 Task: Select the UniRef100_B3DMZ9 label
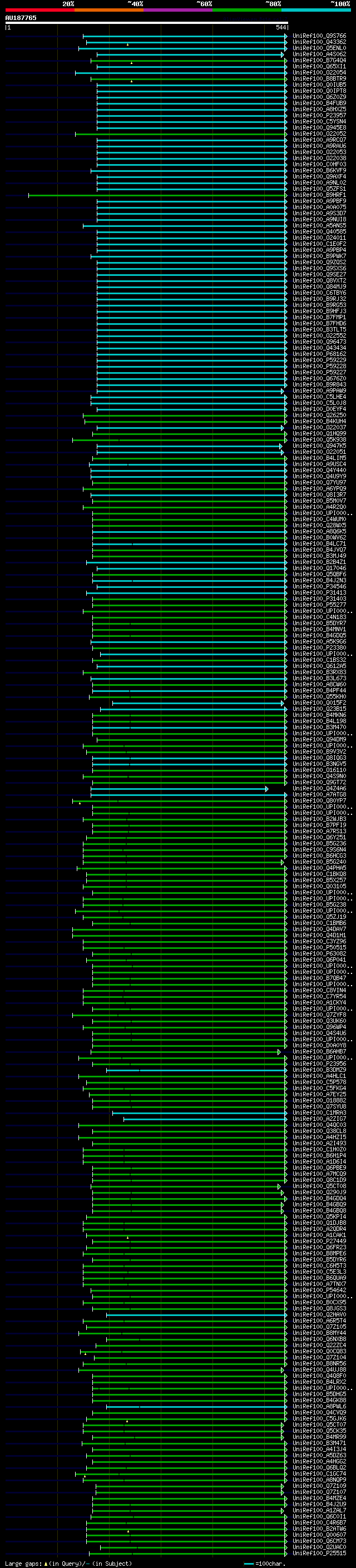(319, 1070)
